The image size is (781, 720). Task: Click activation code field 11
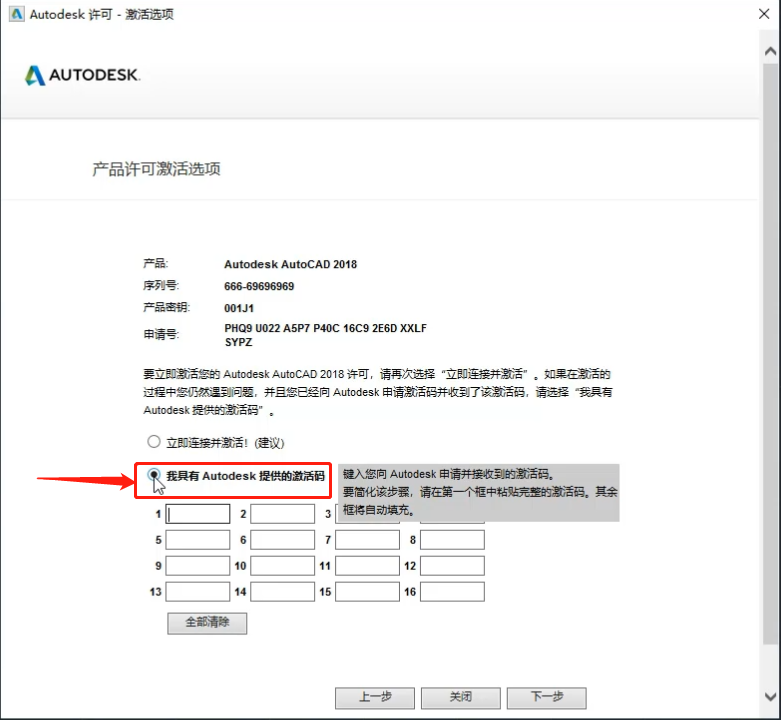point(368,566)
